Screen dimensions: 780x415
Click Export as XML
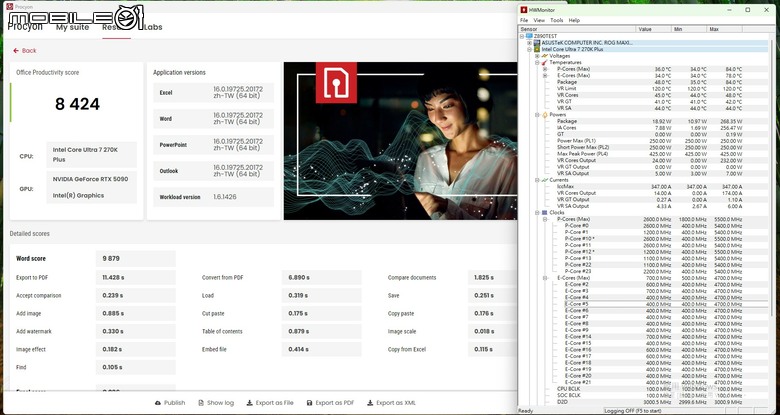tap(391, 403)
